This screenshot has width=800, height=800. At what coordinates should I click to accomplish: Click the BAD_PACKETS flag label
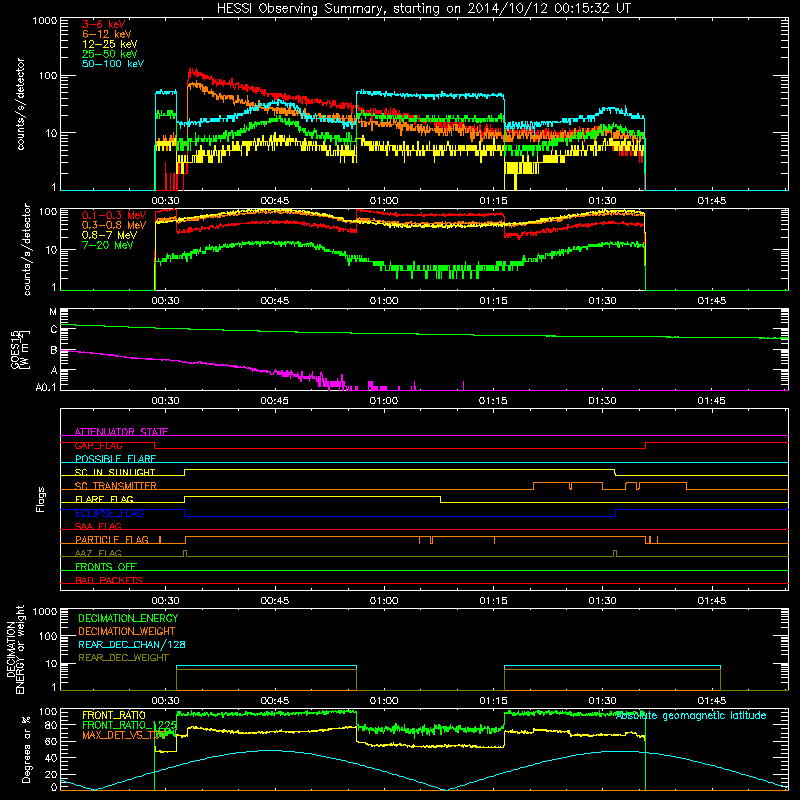coord(109,580)
